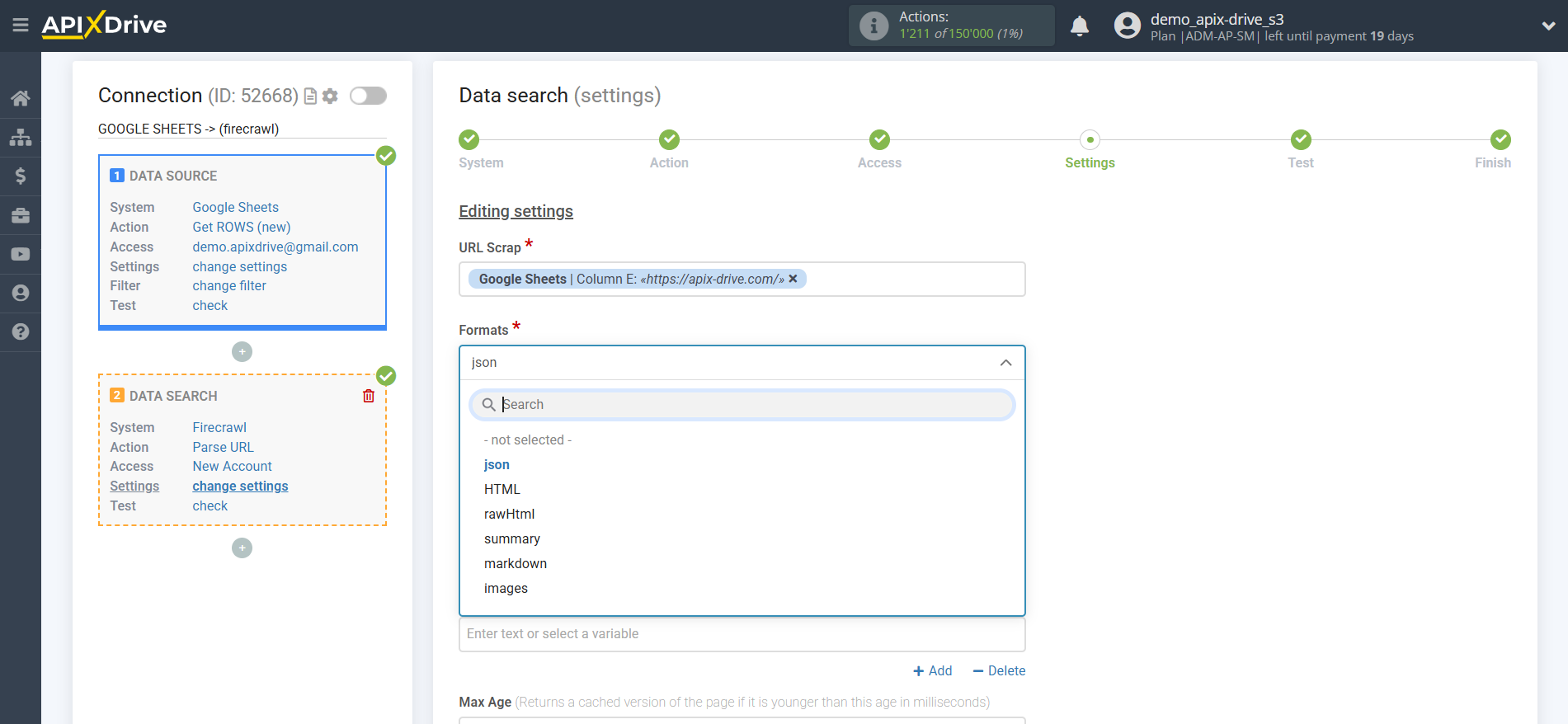Open the billing dollar sidebar icon

pos(21,176)
